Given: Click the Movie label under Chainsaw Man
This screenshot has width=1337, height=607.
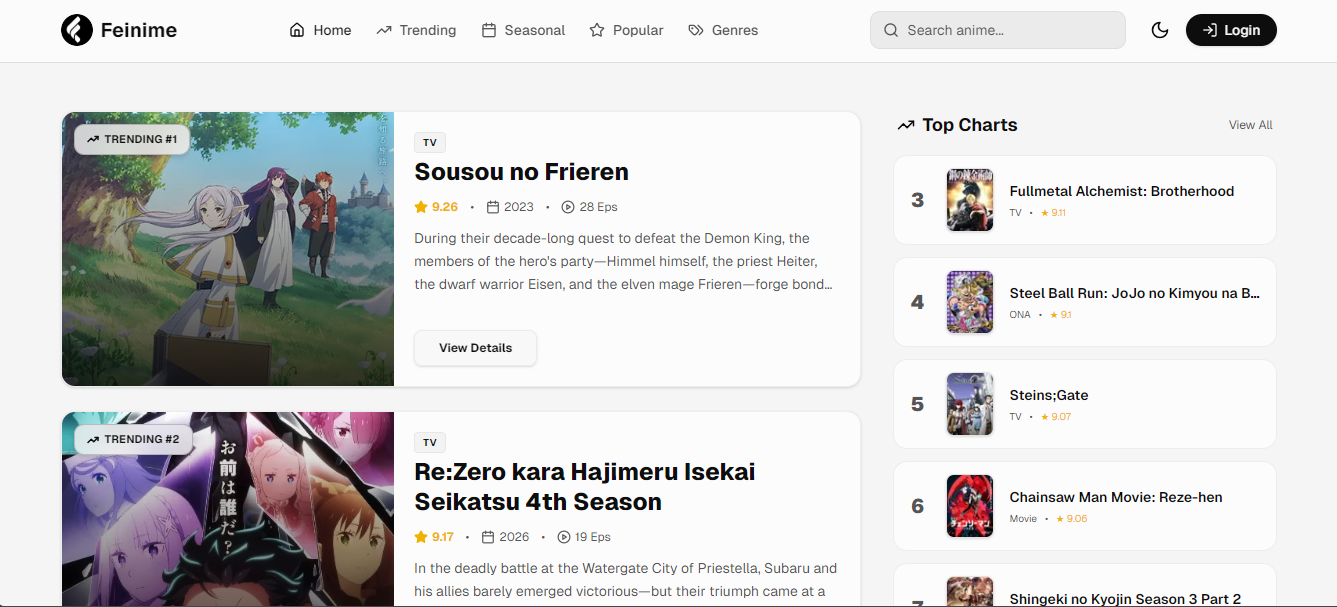Looking at the screenshot, I should [1023, 519].
